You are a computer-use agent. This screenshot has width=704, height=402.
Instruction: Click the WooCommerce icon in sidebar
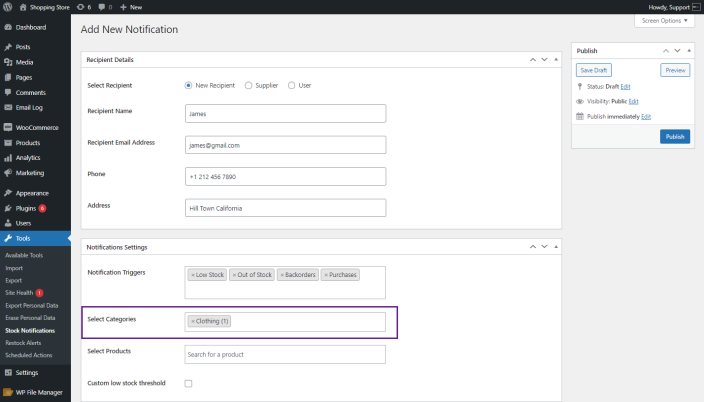click(8, 128)
